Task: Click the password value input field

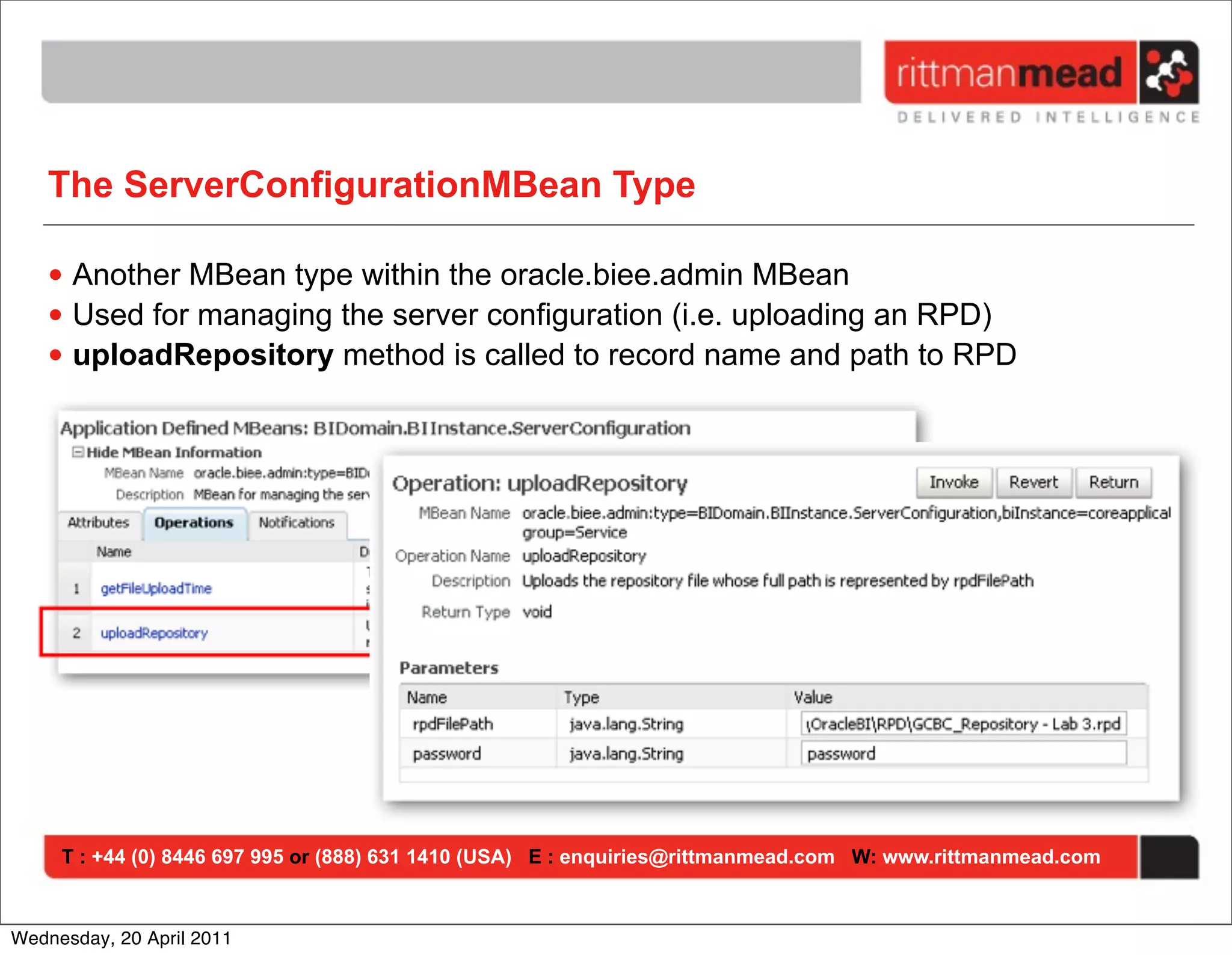Action: pyautogui.click(x=964, y=753)
